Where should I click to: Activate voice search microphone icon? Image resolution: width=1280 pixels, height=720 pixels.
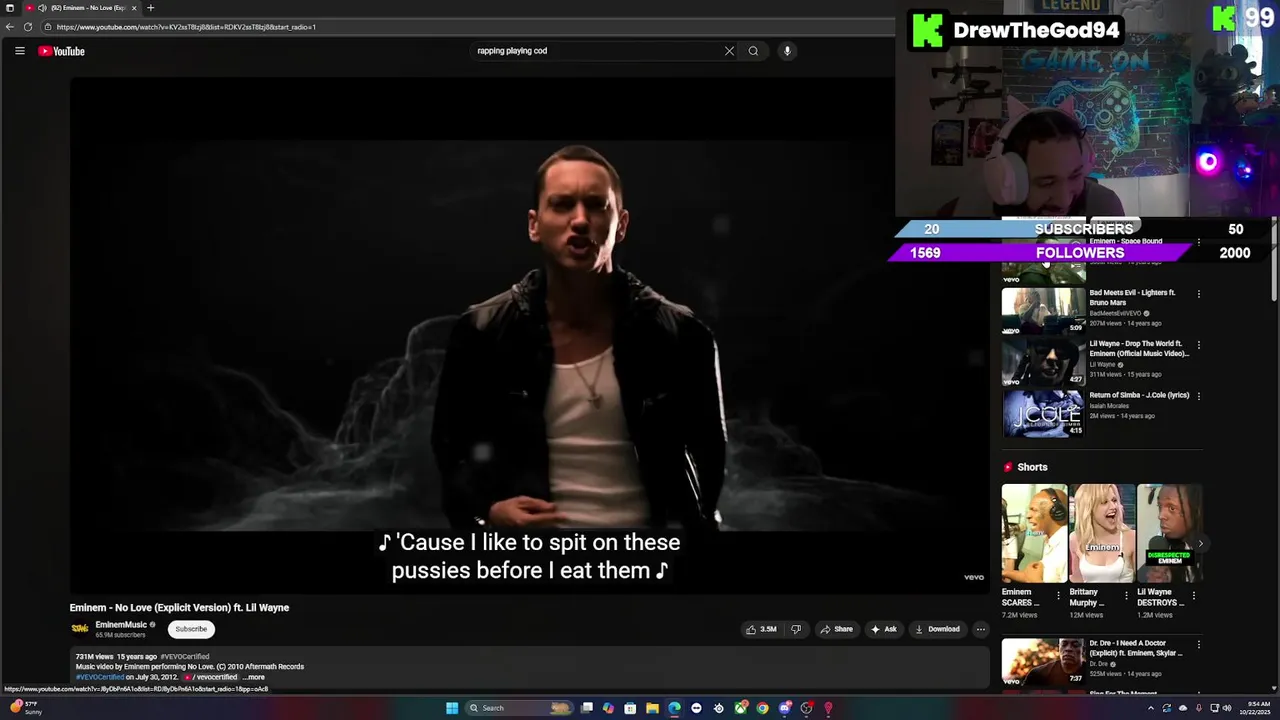787,51
